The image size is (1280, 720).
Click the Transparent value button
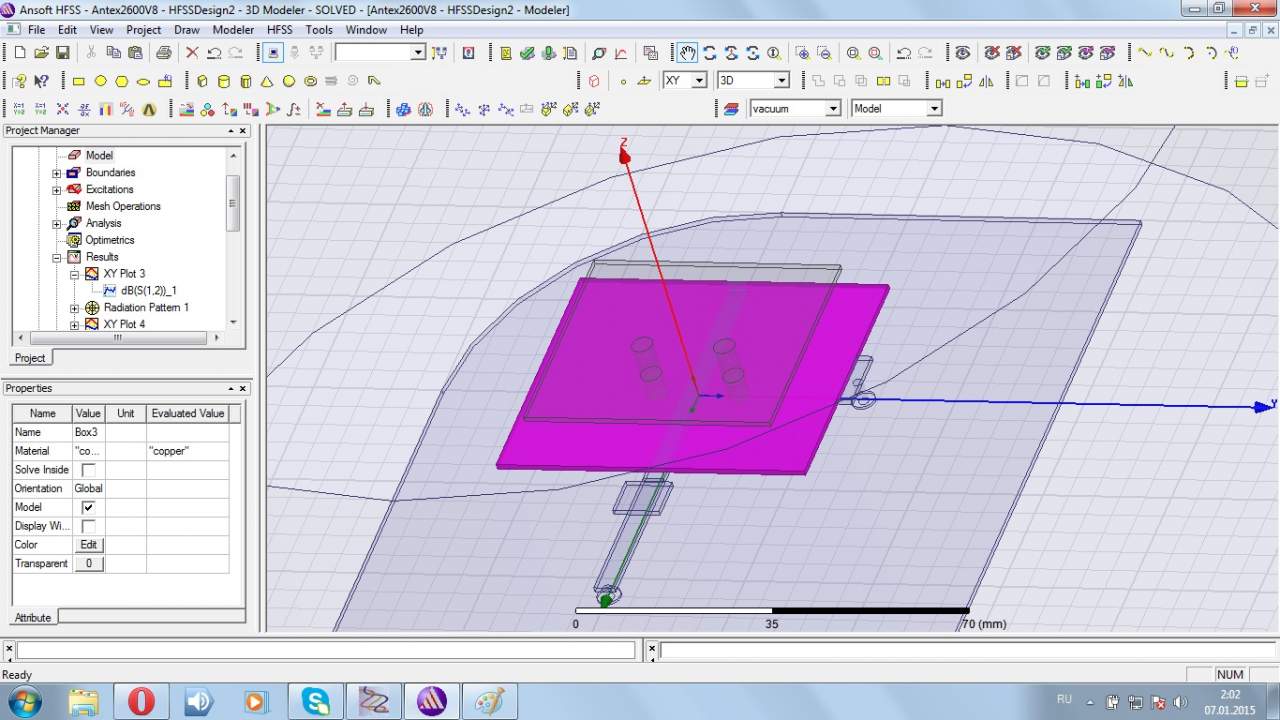pyautogui.click(x=89, y=564)
